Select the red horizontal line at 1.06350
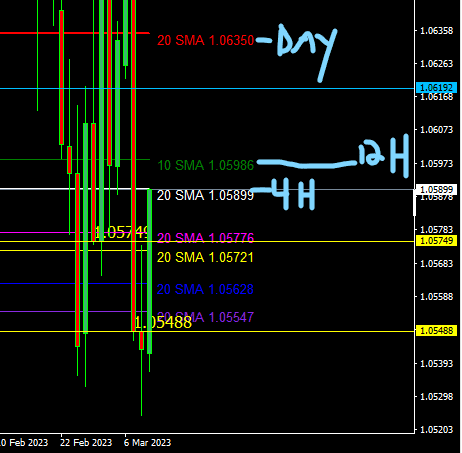The height and width of the screenshot is (453, 462). 75,33
